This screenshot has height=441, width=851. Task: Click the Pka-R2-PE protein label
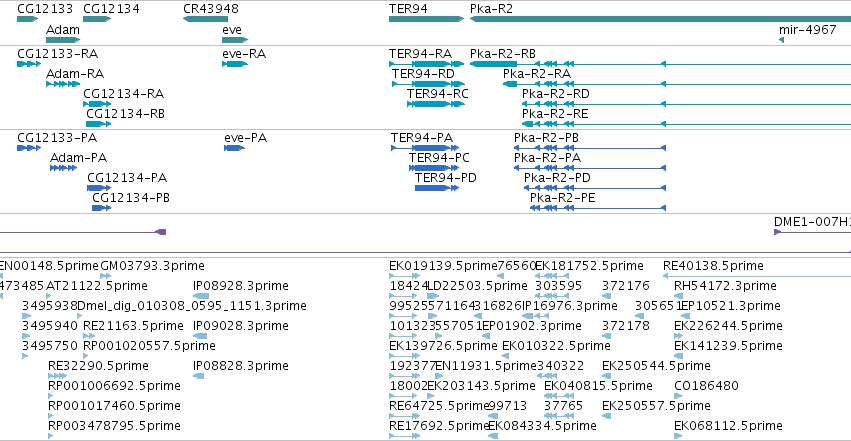click(563, 198)
